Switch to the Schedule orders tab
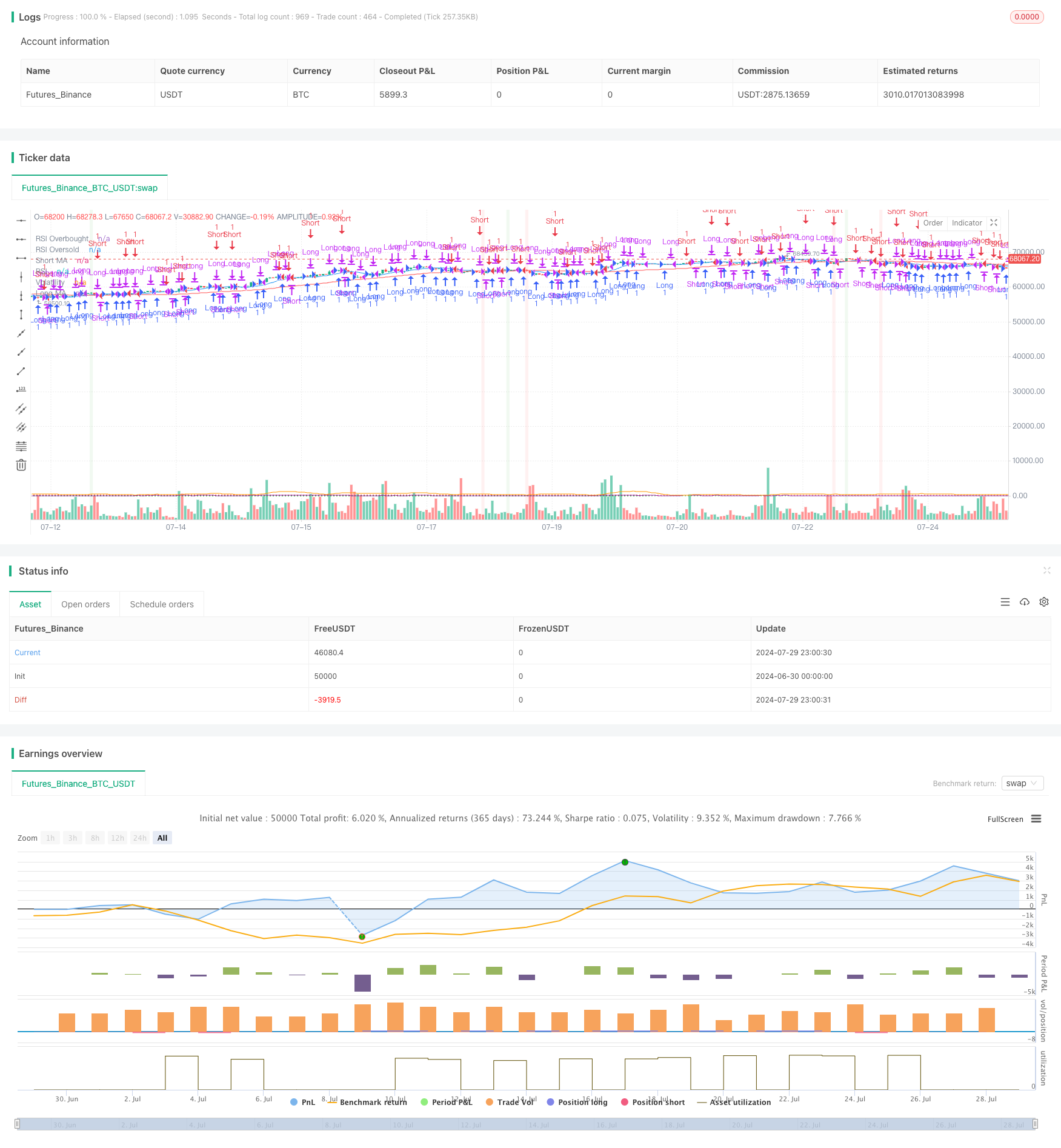Viewport: 1061px width, 1148px height. (x=162, y=604)
